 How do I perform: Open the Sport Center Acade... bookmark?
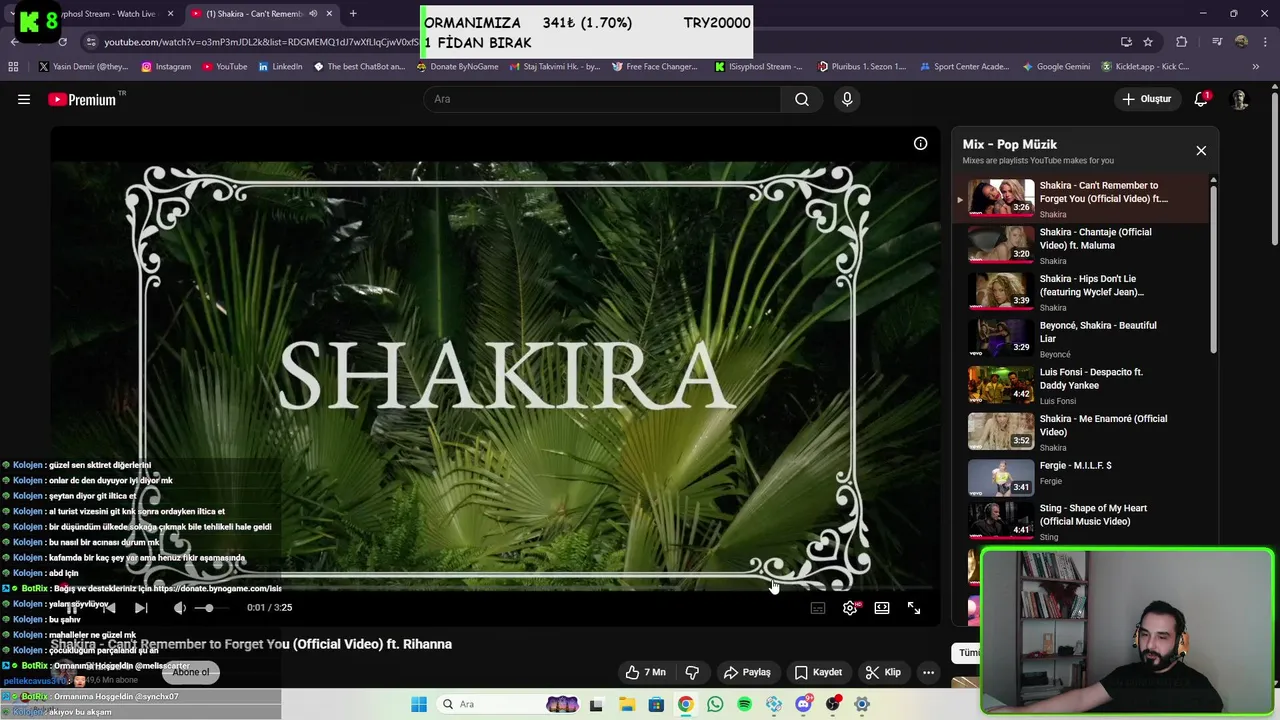point(963,67)
